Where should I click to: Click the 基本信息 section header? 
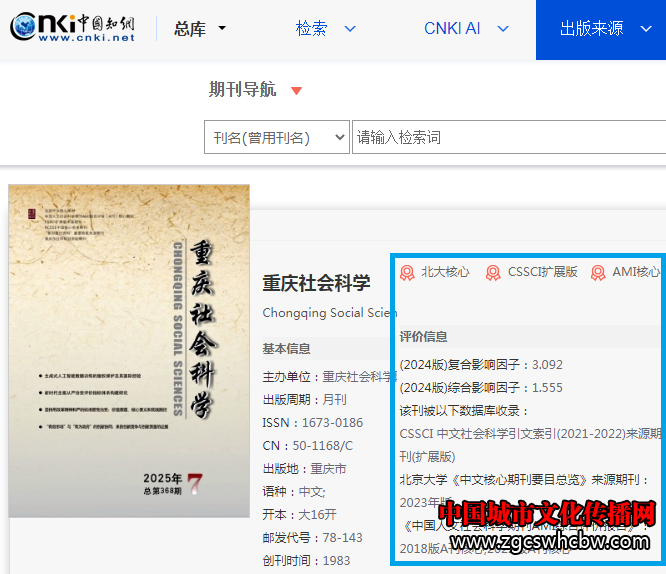(286, 349)
